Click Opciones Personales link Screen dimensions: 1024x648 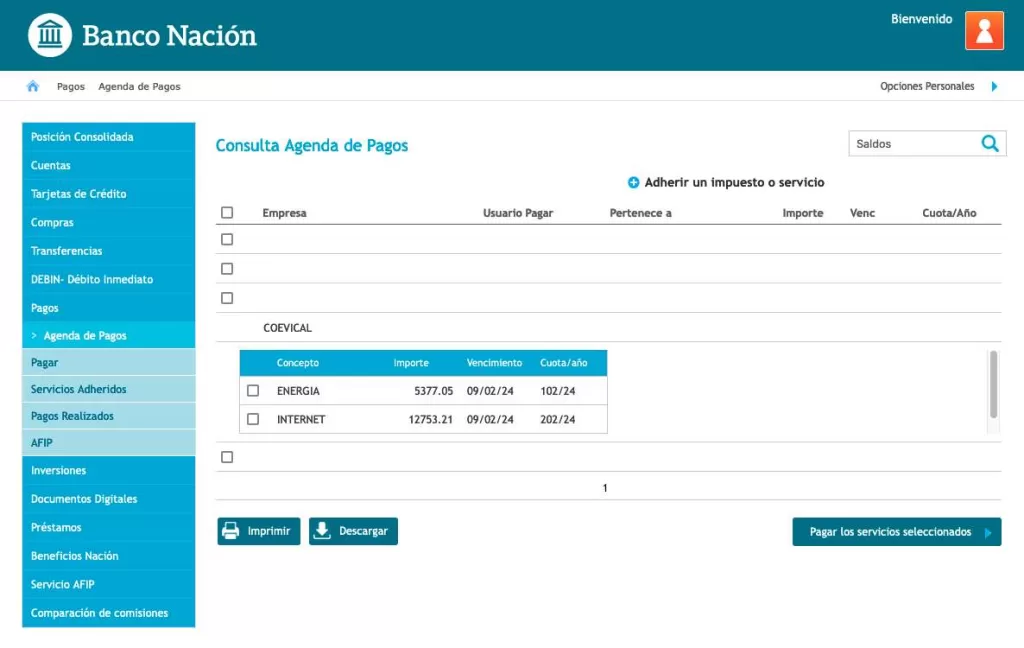pyautogui.click(x=927, y=86)
